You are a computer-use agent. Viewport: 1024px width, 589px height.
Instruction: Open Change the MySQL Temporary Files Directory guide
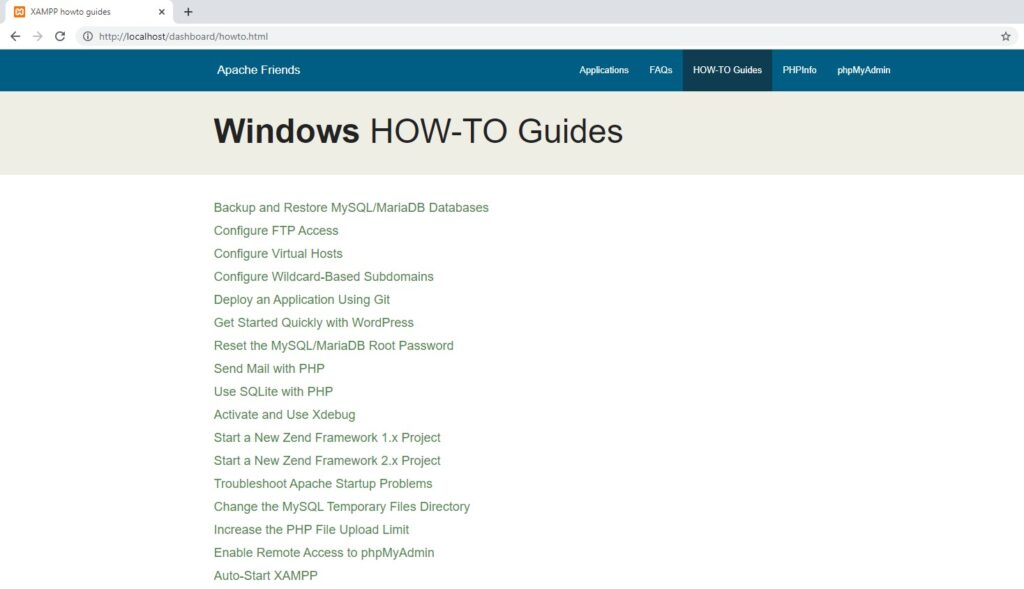[x=342, y=507]
